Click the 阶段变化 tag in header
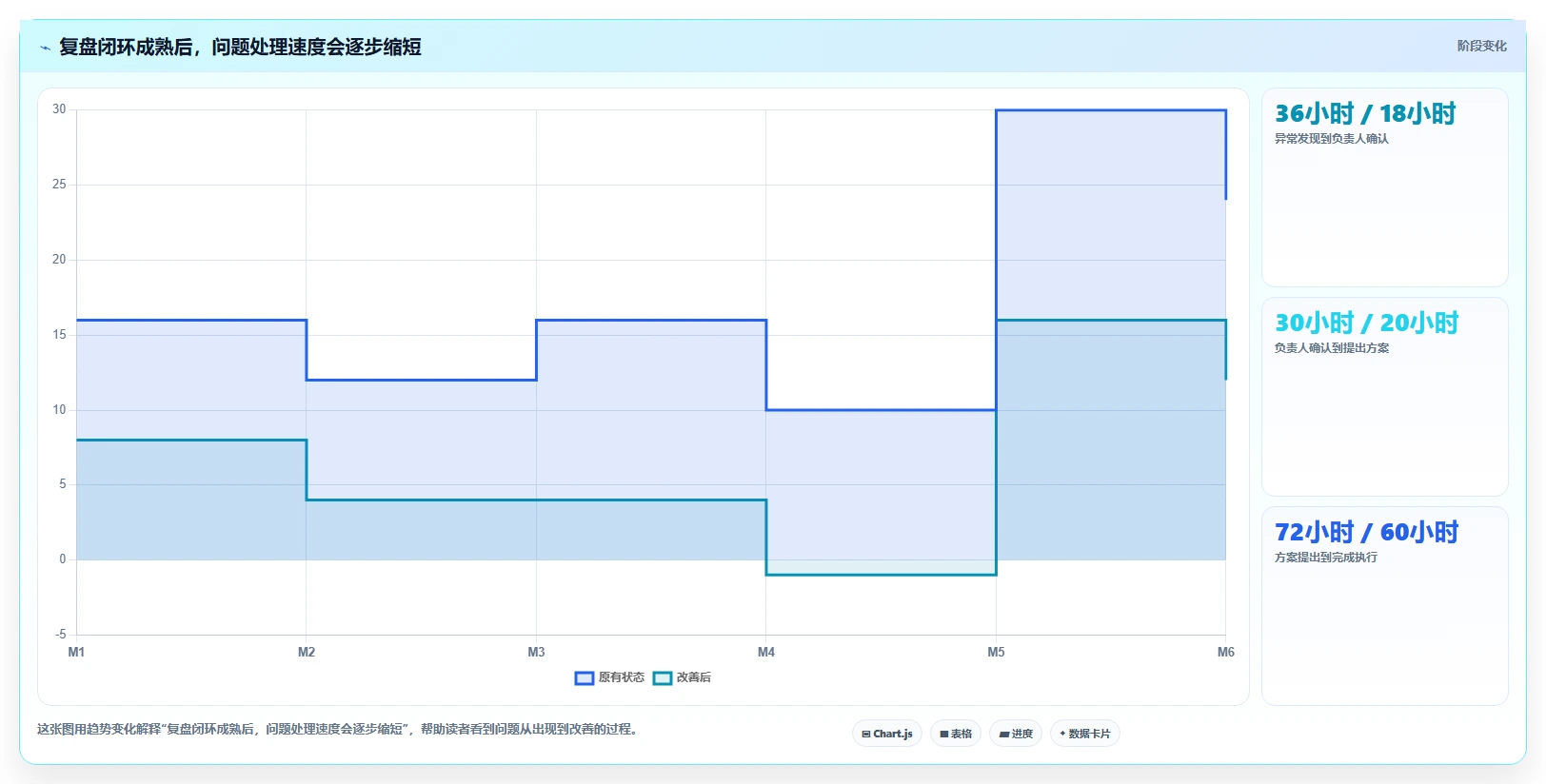The width and height of the screenshot is (1546, 784). point(1481,46)
